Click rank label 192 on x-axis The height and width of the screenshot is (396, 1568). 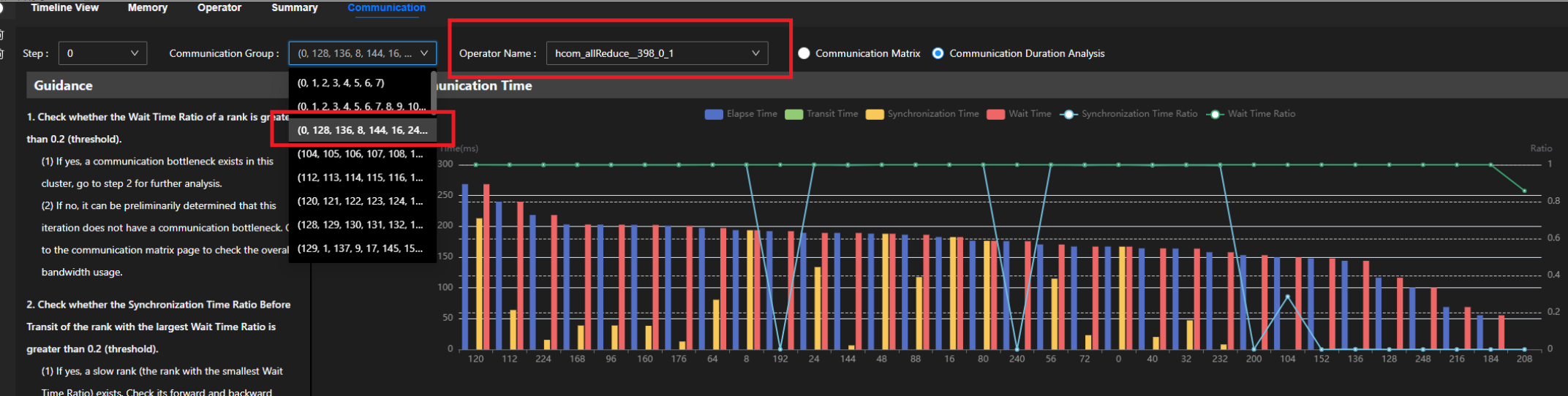[780, 359]
